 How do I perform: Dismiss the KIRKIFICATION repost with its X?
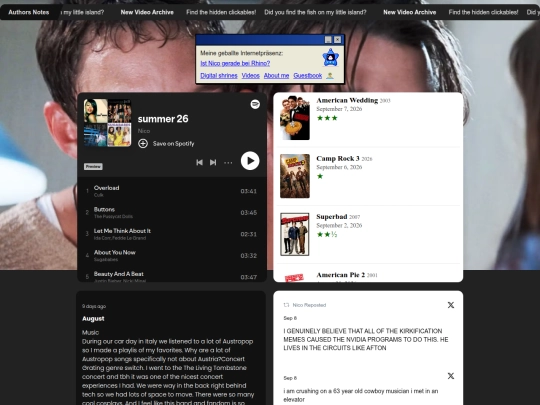pyautogui.click(x=450, y=305)
